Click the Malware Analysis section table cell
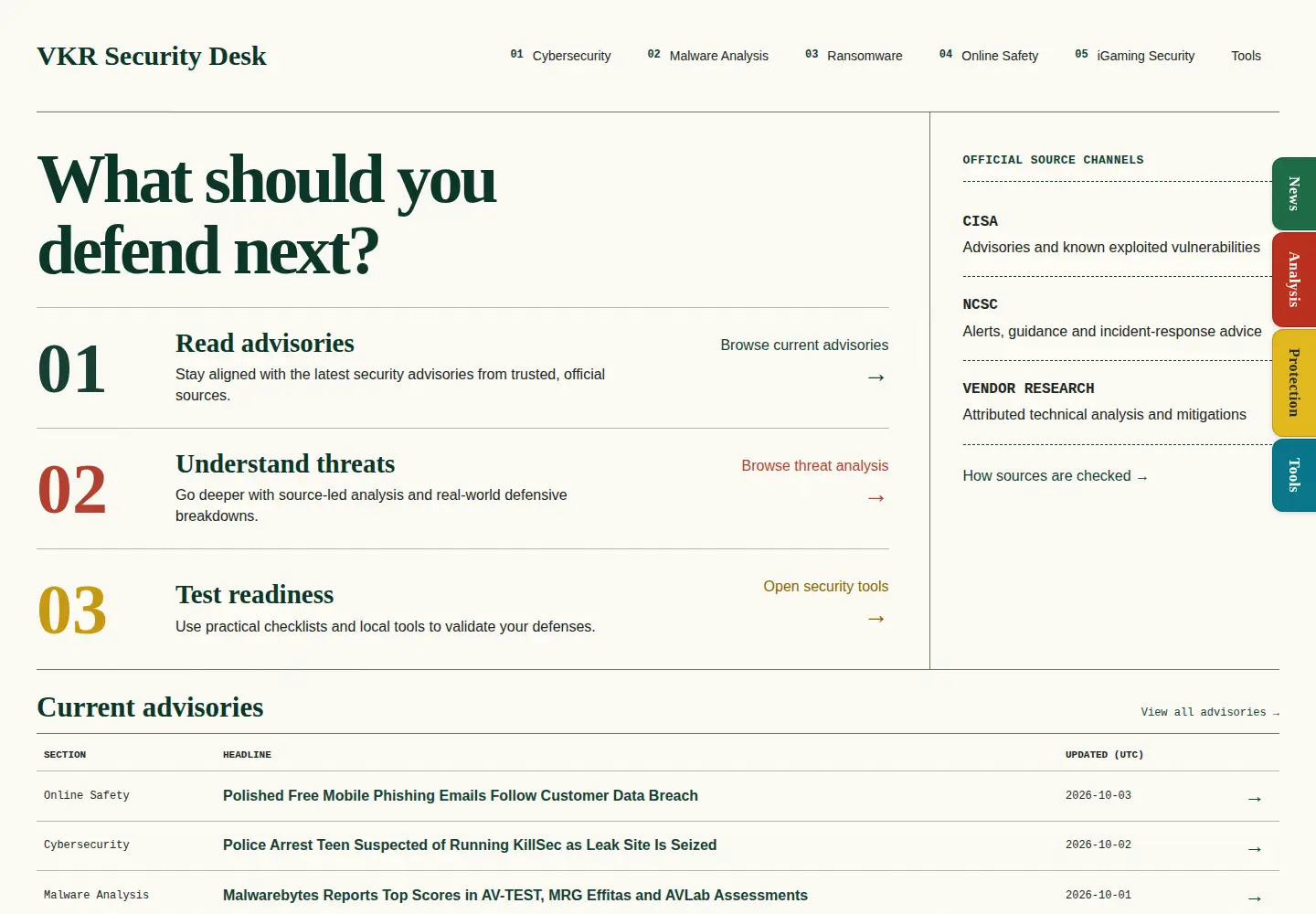Viewport: 1316px width, 914px height. tap(96, 896)
